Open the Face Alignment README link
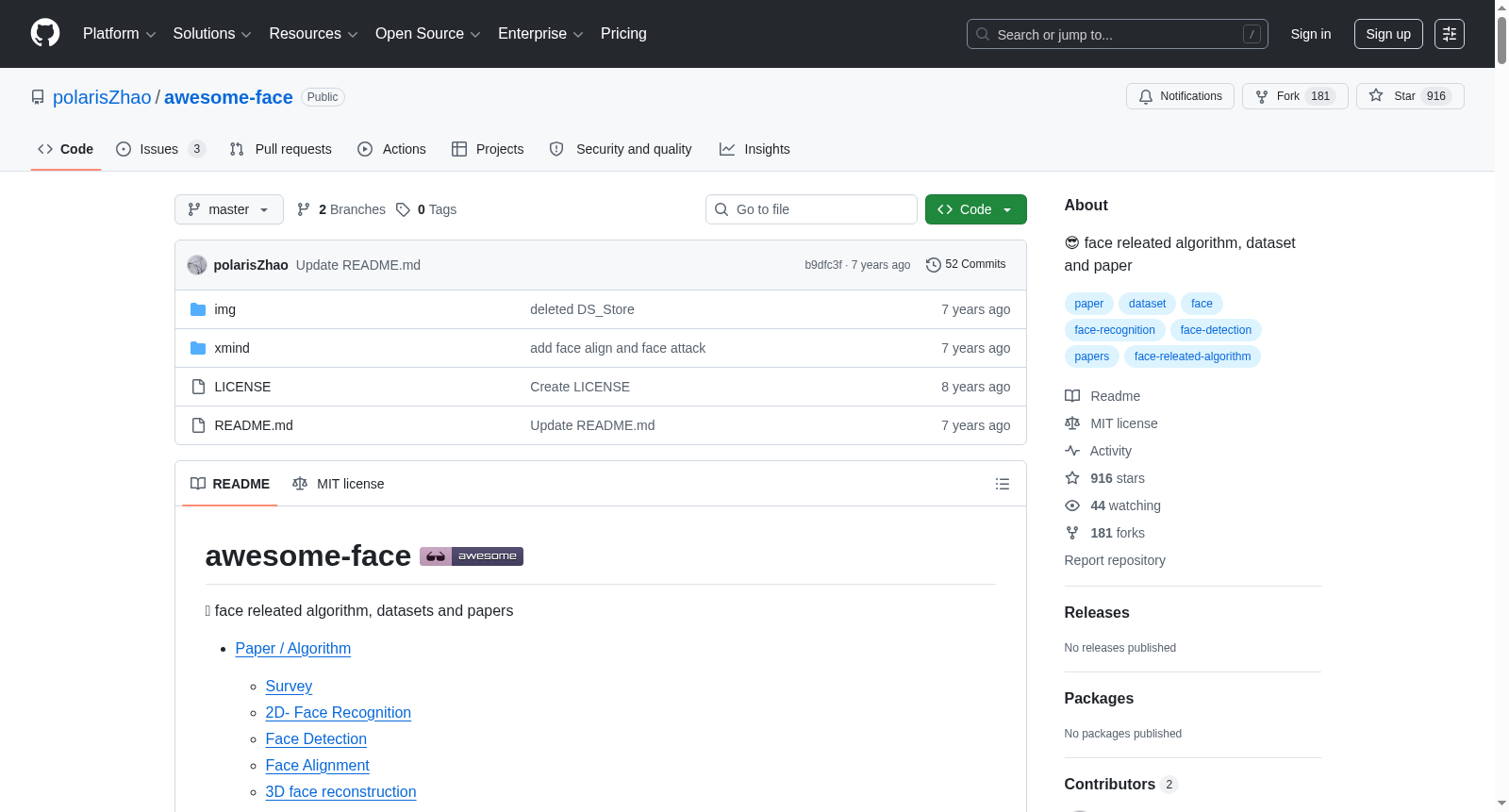 (x=317, y=766)
